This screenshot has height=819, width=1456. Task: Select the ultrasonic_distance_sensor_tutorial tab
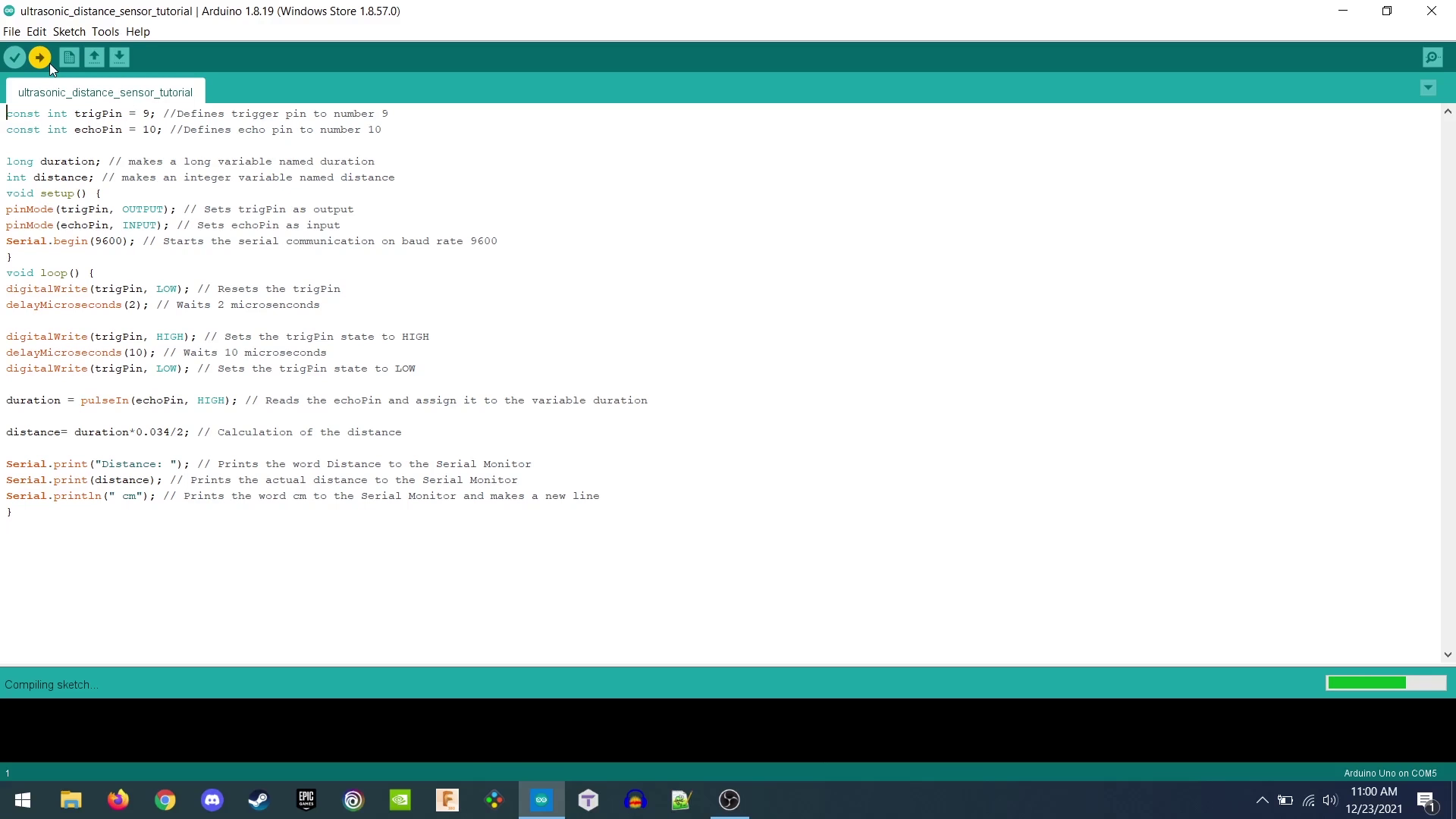click(105, 92)
